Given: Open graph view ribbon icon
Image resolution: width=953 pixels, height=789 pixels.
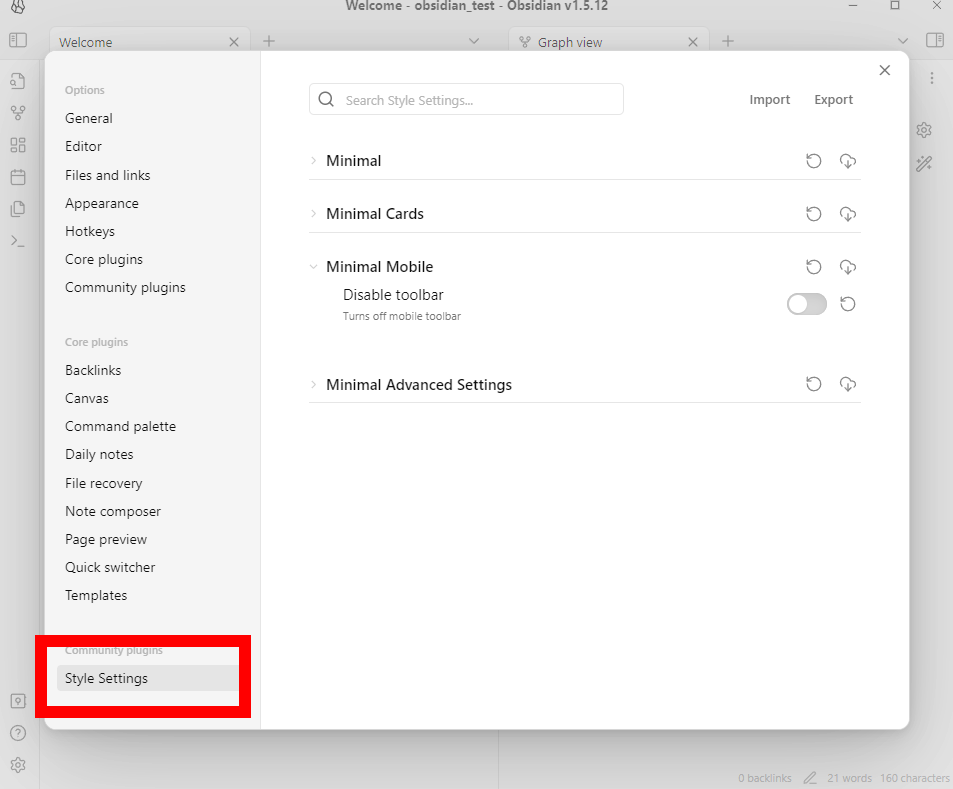Looking at the screenshot, I should (18, 112).
